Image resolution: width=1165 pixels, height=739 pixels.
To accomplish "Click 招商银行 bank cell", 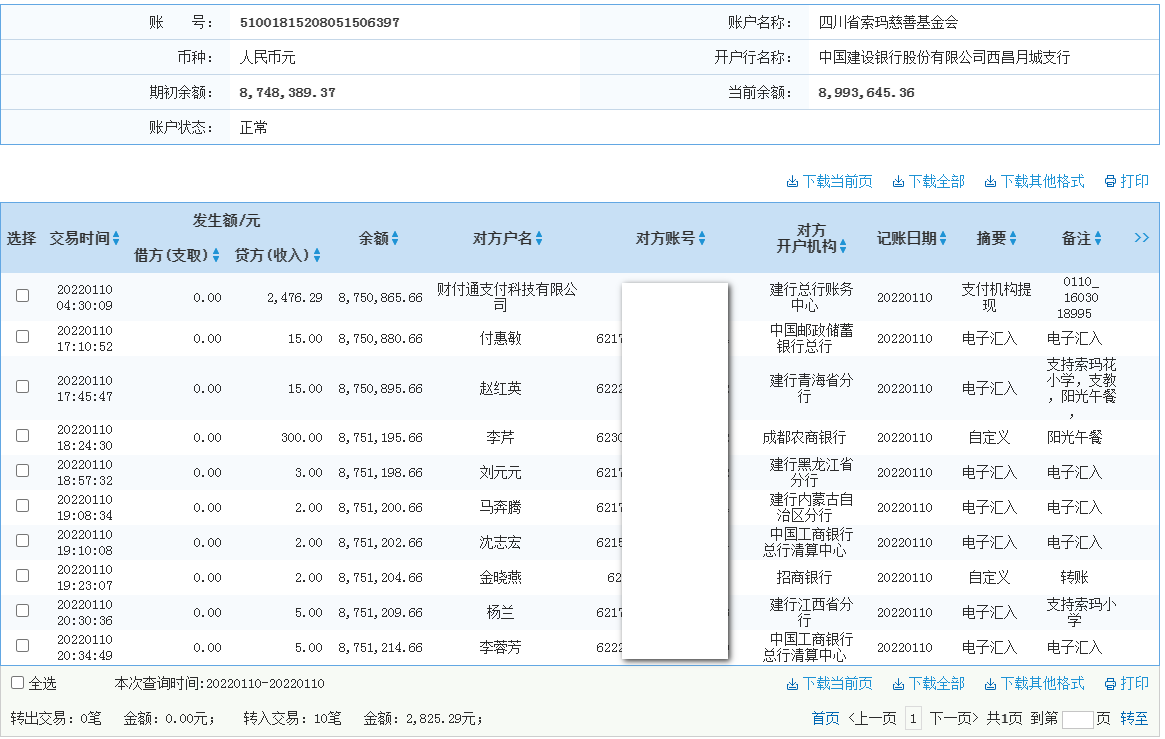I will (x=804, y=577).
